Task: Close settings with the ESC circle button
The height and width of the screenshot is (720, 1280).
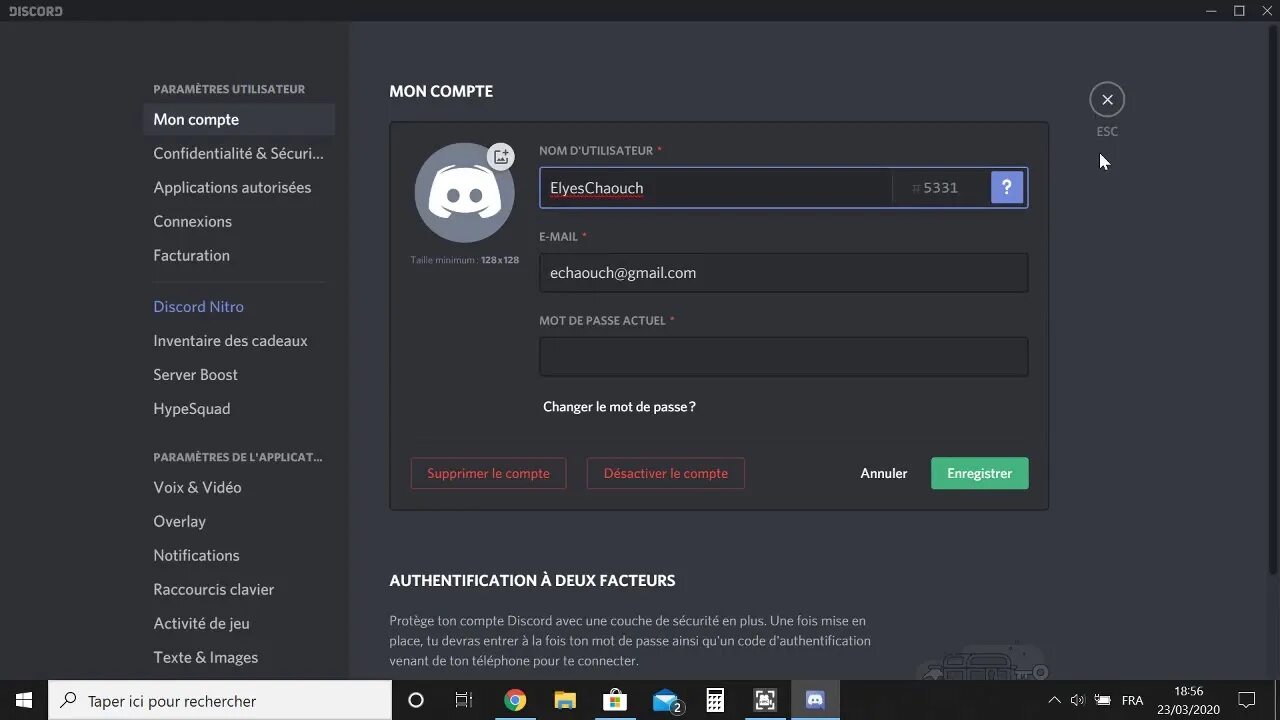Action: [x=1107, y=99]
